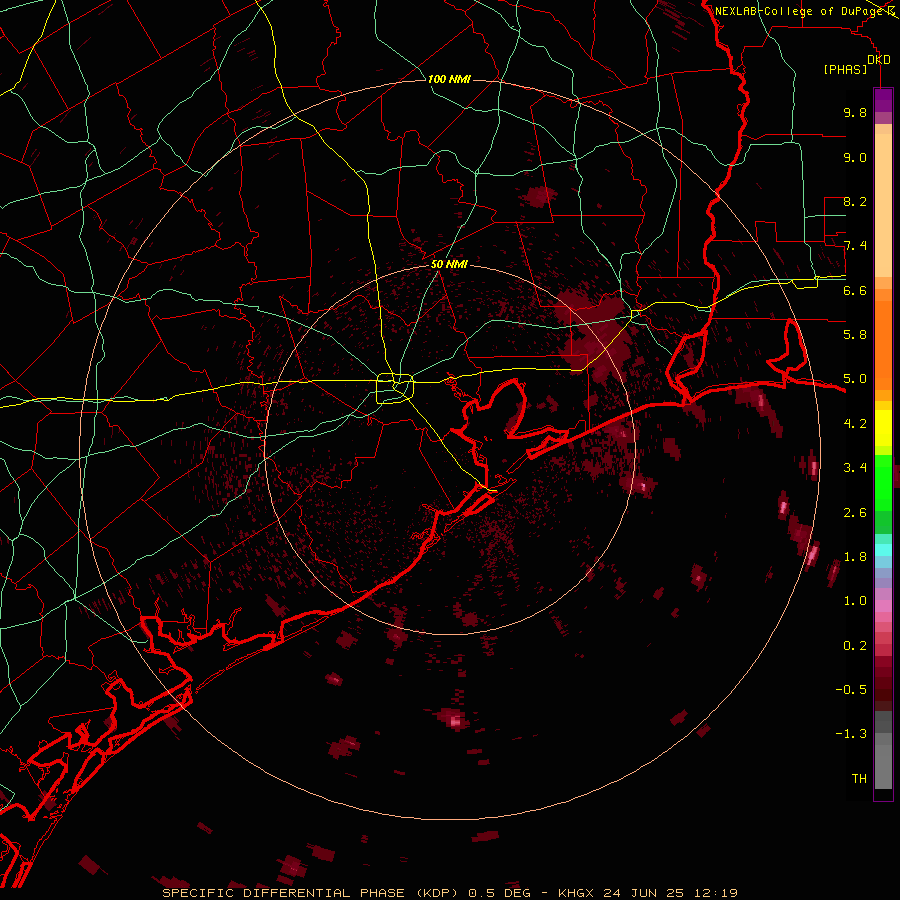Click the 9.0 value on the color scale

(855, 157)
